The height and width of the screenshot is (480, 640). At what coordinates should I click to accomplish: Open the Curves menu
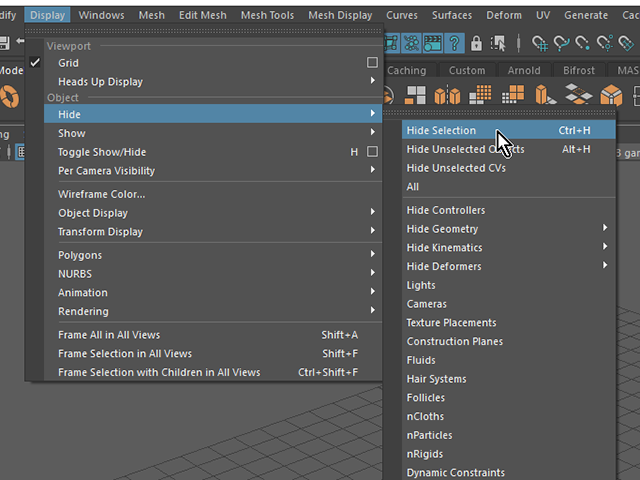(402, 16)
